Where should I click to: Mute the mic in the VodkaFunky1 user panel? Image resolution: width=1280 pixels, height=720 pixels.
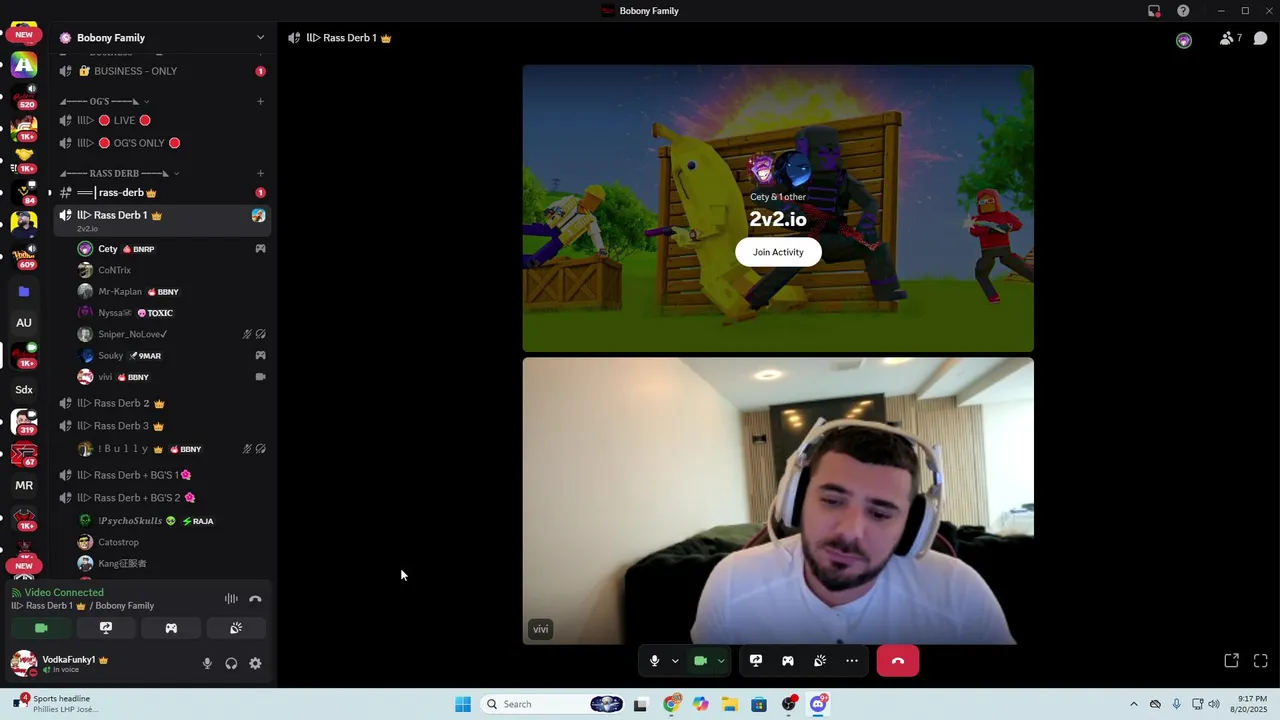[x=207, y=663]
